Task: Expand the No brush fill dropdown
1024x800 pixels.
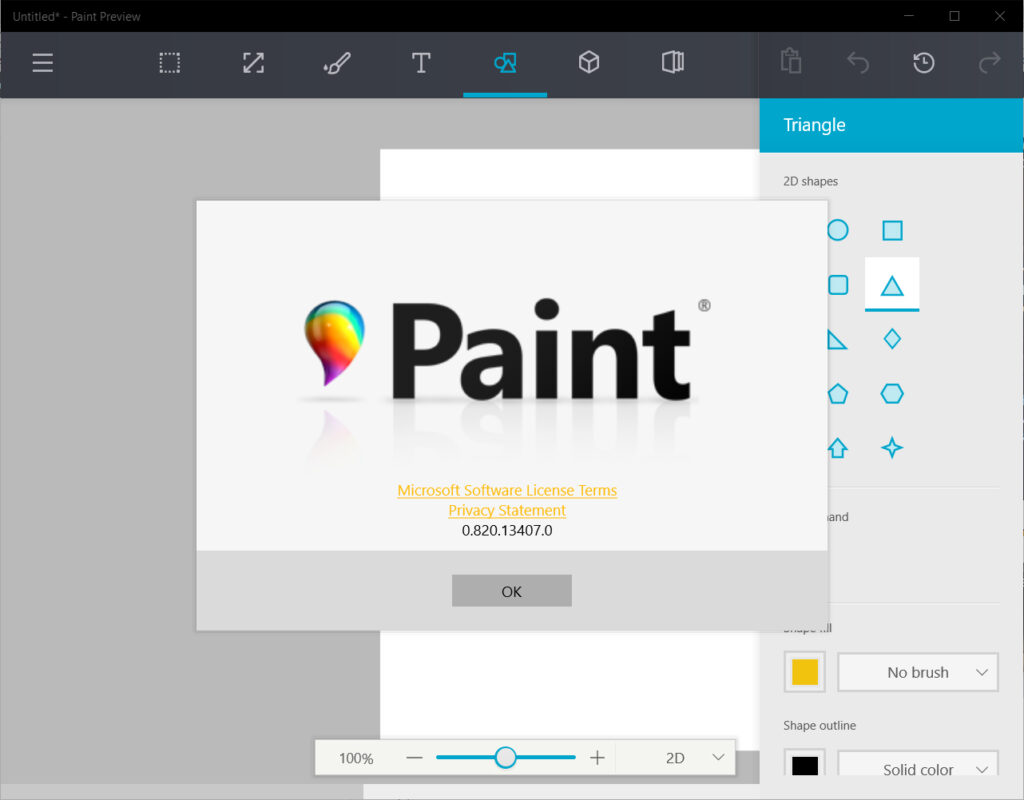Action: [917, 673]
